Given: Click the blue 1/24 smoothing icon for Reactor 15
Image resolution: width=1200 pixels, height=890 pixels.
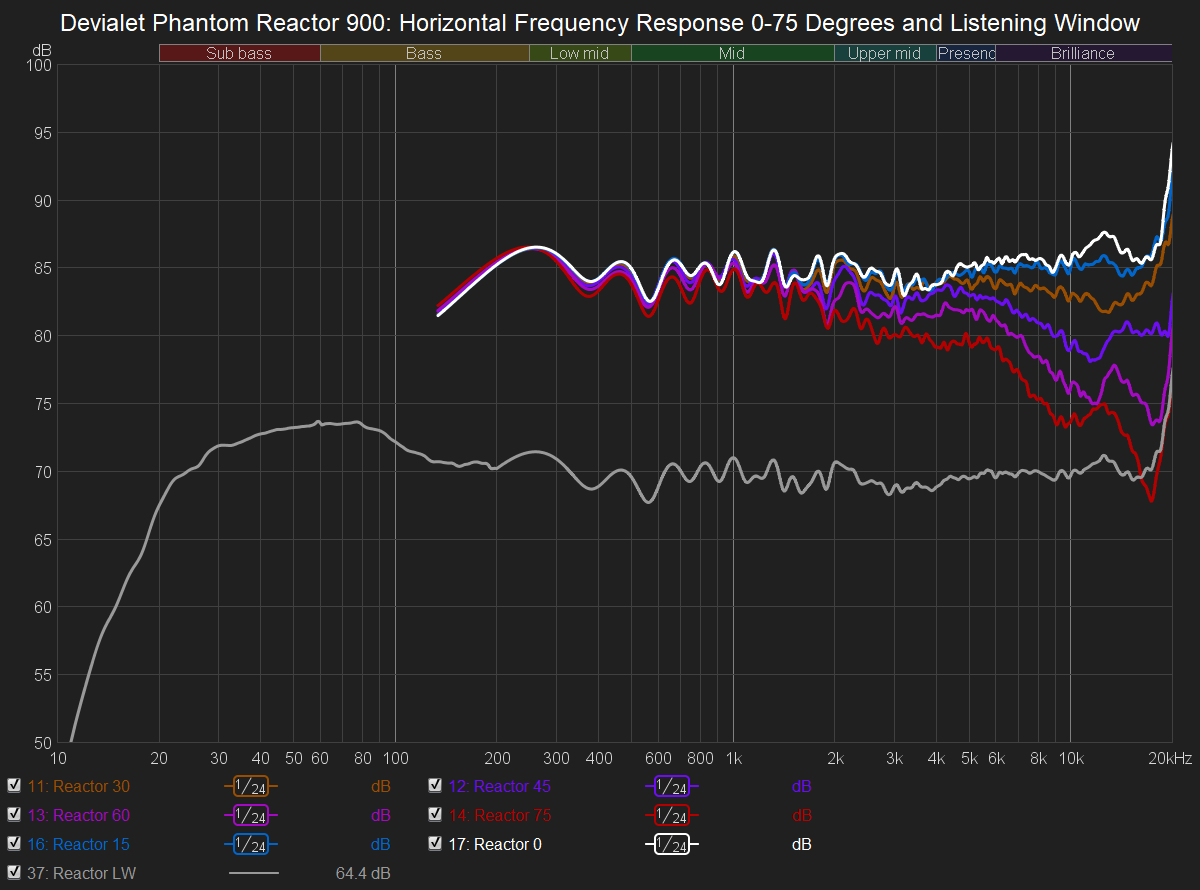Looking at the screenshot, I should (251, 845).
